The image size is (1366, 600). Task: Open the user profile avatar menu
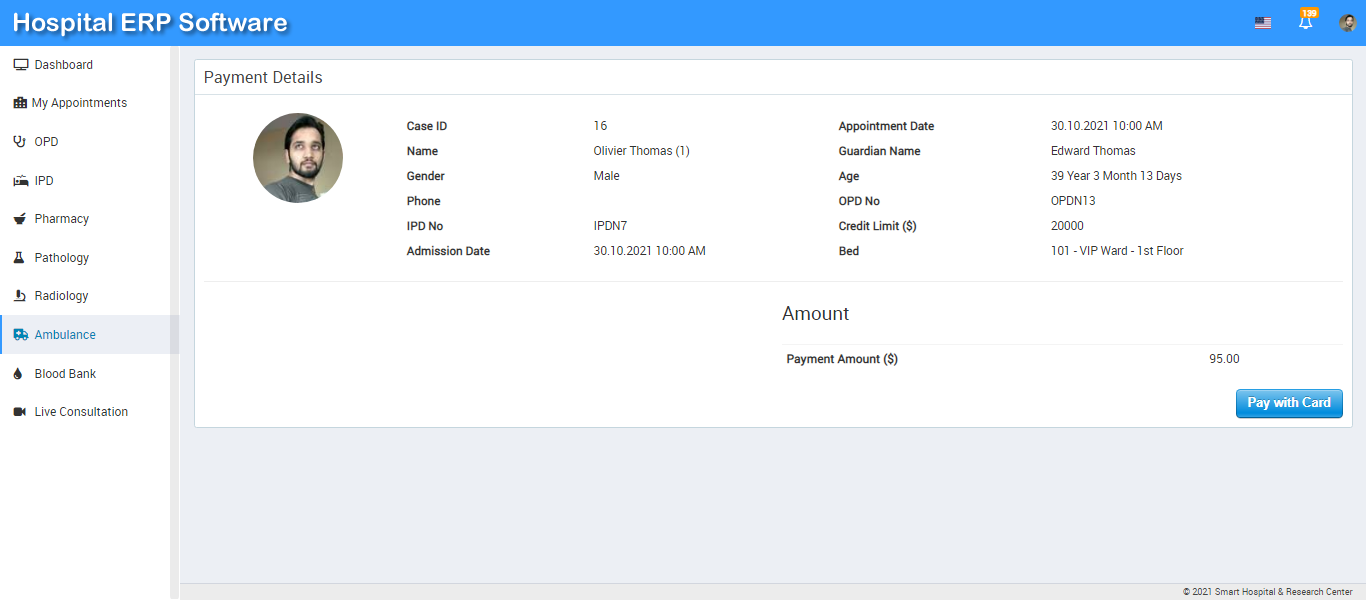[x=1347, y=23]
